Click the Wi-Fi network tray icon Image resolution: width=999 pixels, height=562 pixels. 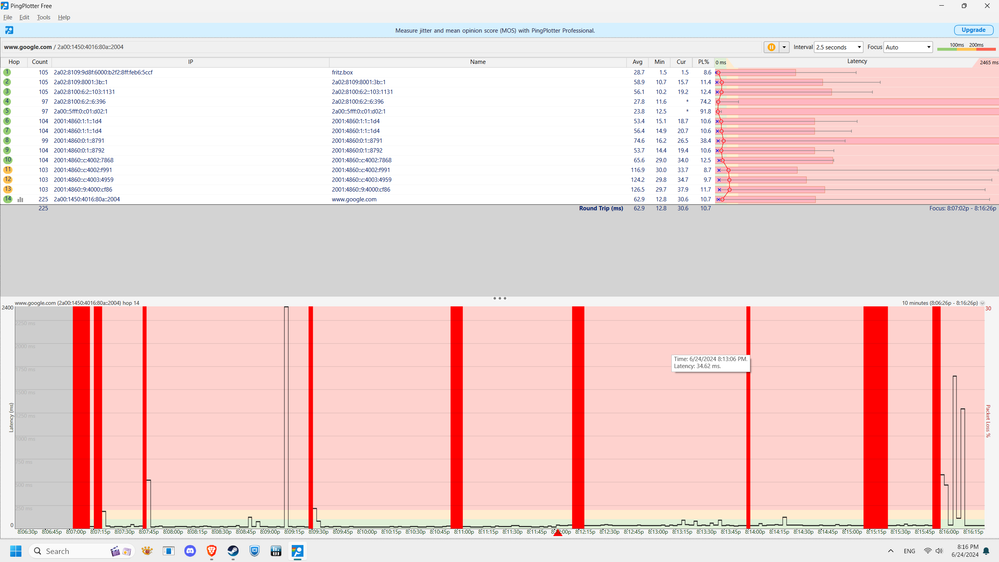(x=928, y=551)
